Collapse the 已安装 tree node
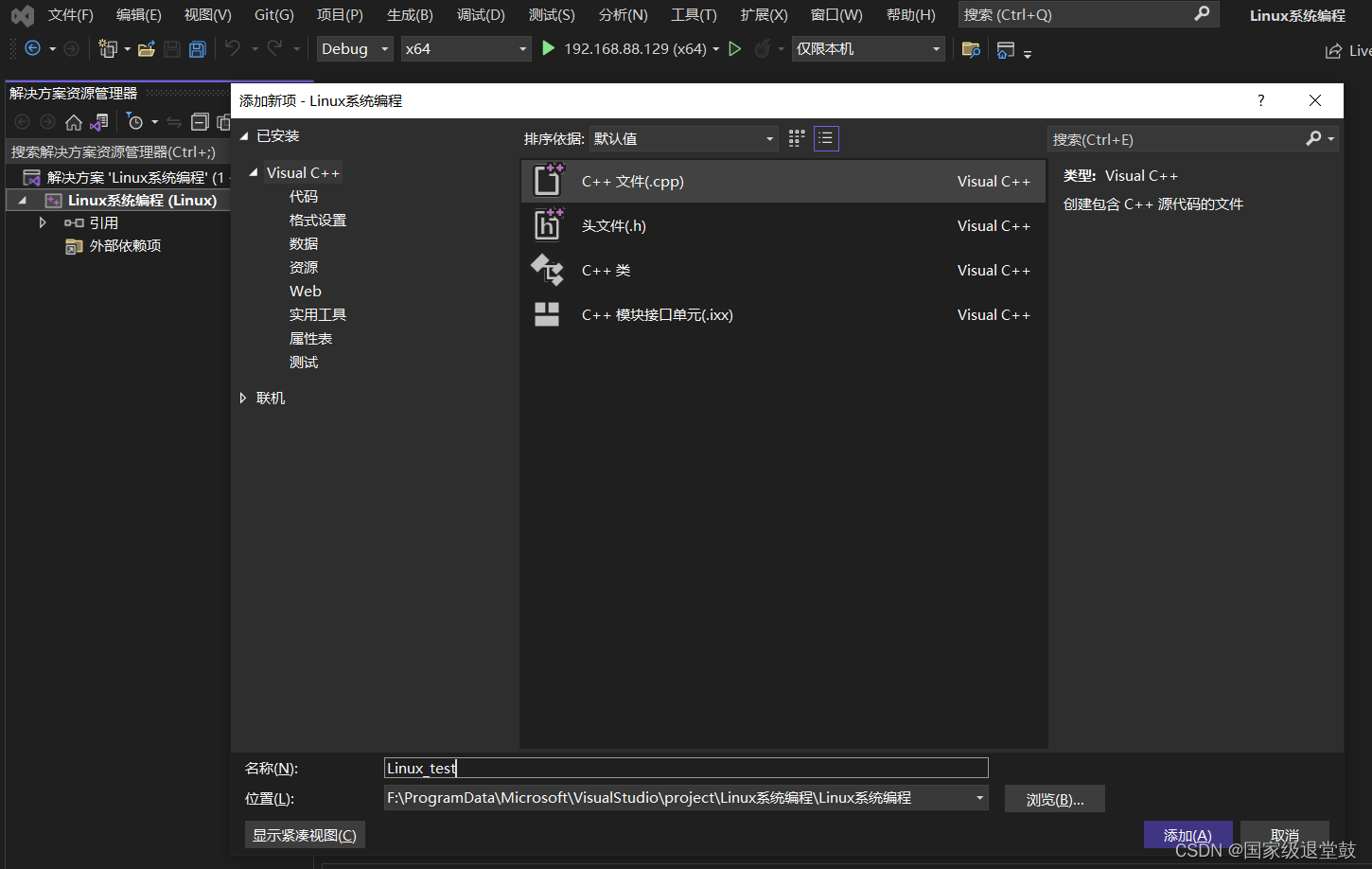 coord(244,136)
